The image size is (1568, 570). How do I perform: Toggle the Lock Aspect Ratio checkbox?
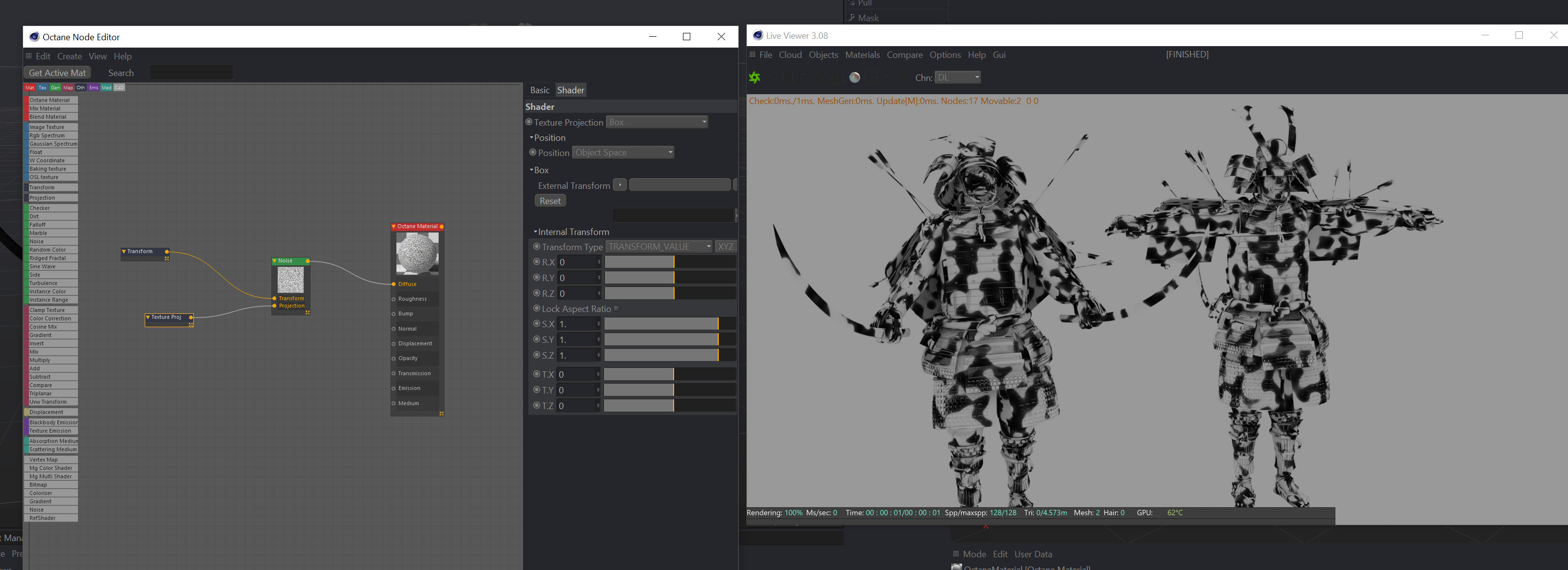pos(617,309)
